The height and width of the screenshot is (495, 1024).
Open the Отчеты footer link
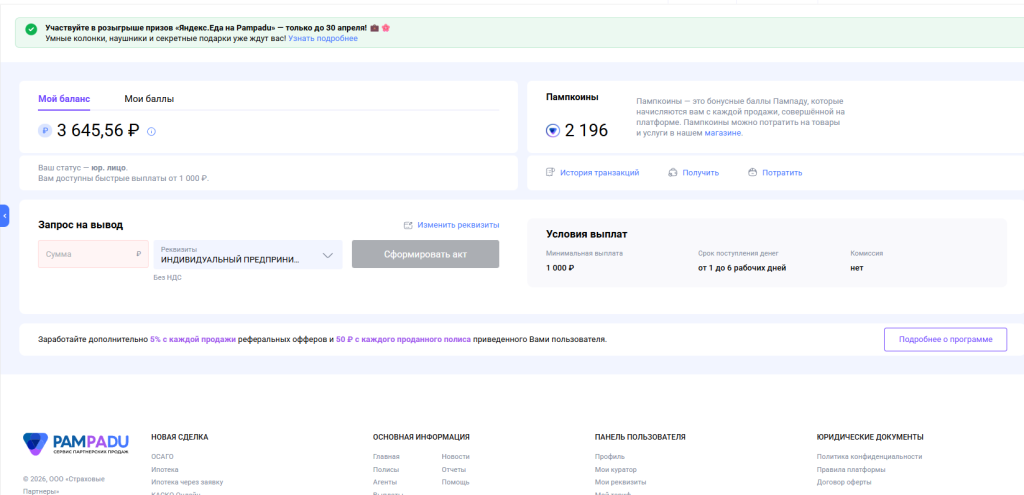(454, 470)
